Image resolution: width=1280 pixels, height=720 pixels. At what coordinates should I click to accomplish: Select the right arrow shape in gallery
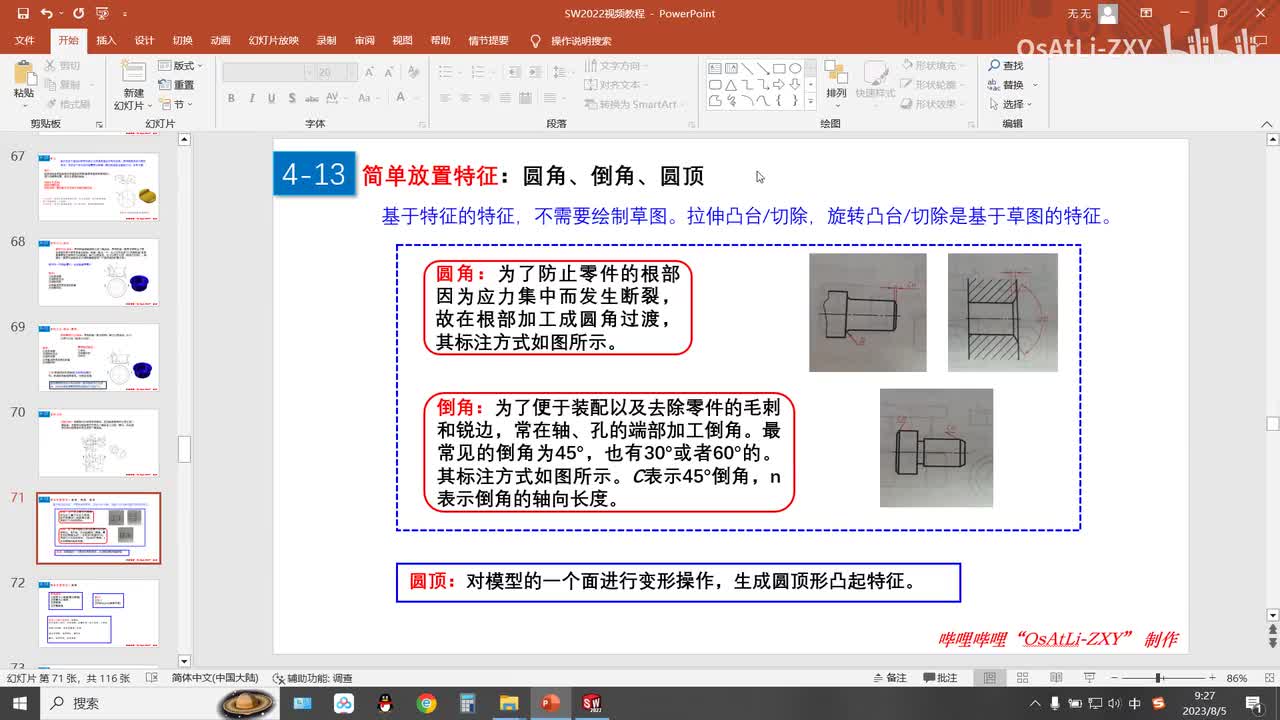[x=779, y=84]
